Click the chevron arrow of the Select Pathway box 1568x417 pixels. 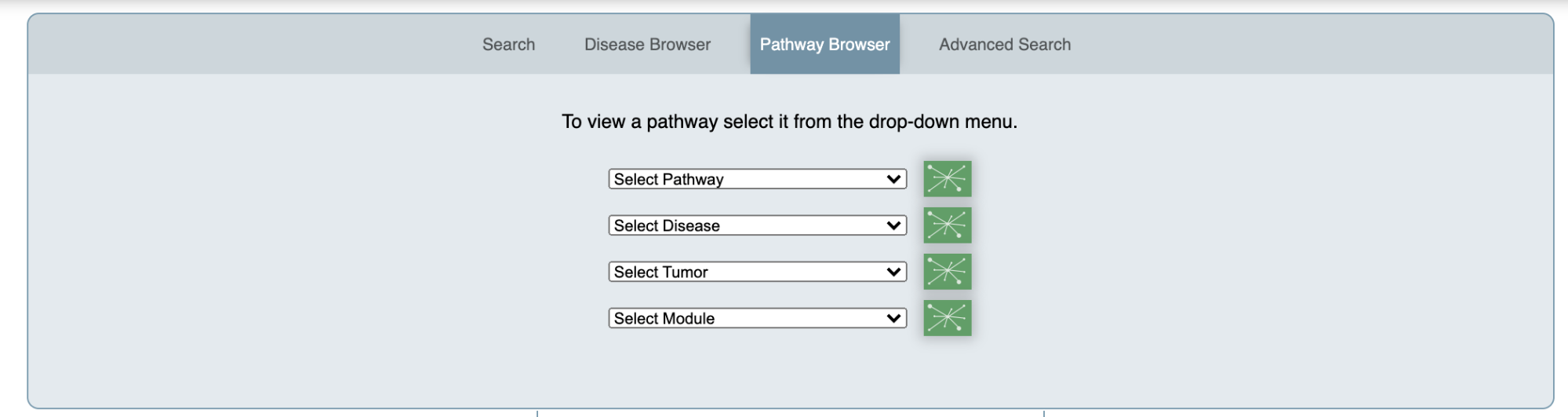coord(893,179)
